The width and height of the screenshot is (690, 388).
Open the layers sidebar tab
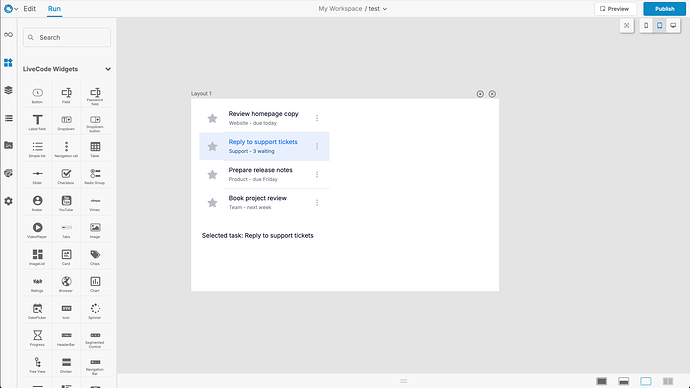point(8,90)
